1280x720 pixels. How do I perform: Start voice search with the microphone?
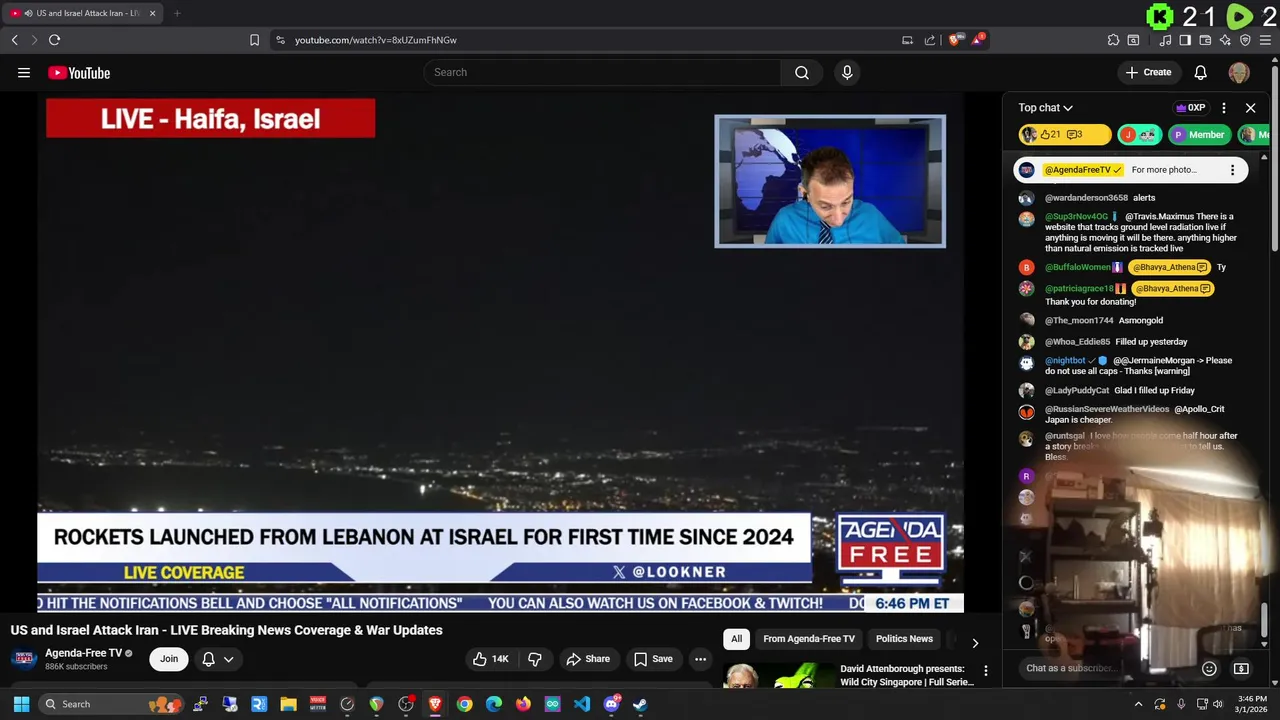[847, 72]
